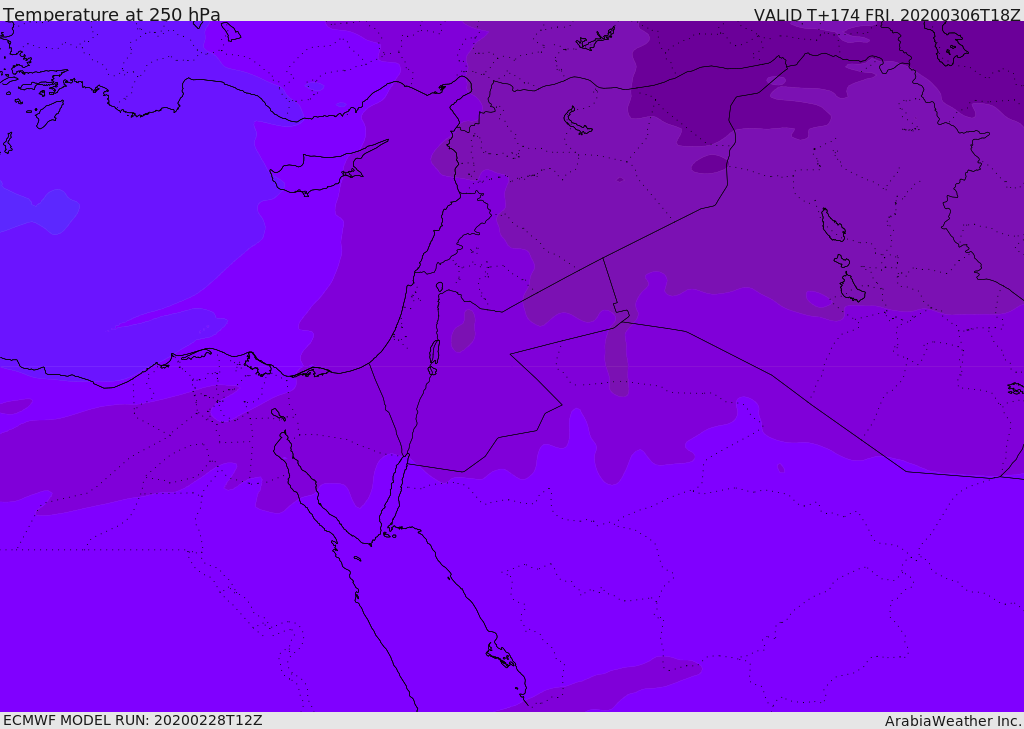Click the island of Cyprus on map
This screenshot has width=1024, height=729.
coord(320,172)
